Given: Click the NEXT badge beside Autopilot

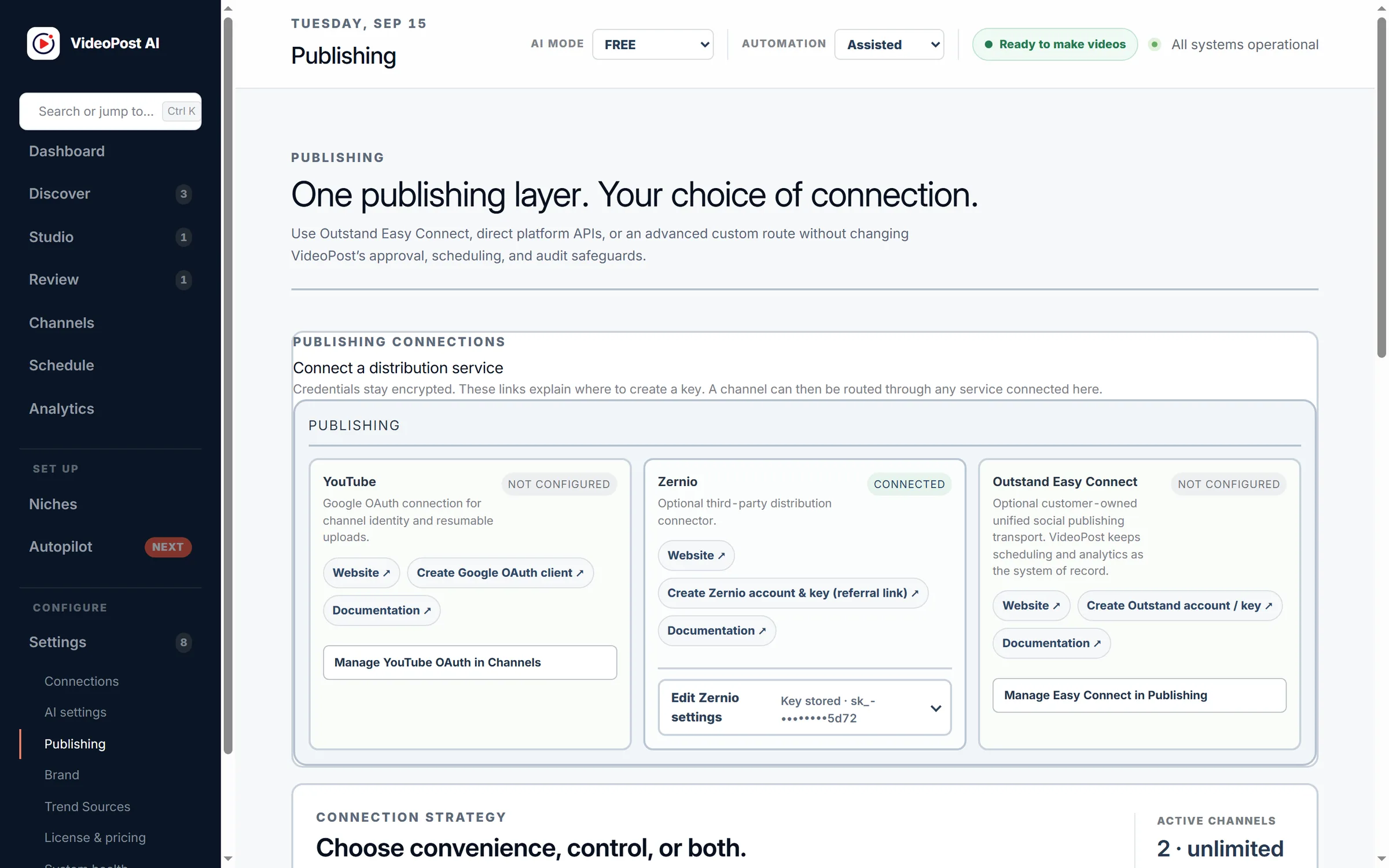Looking at the screenshot, I should click(168, 547).
